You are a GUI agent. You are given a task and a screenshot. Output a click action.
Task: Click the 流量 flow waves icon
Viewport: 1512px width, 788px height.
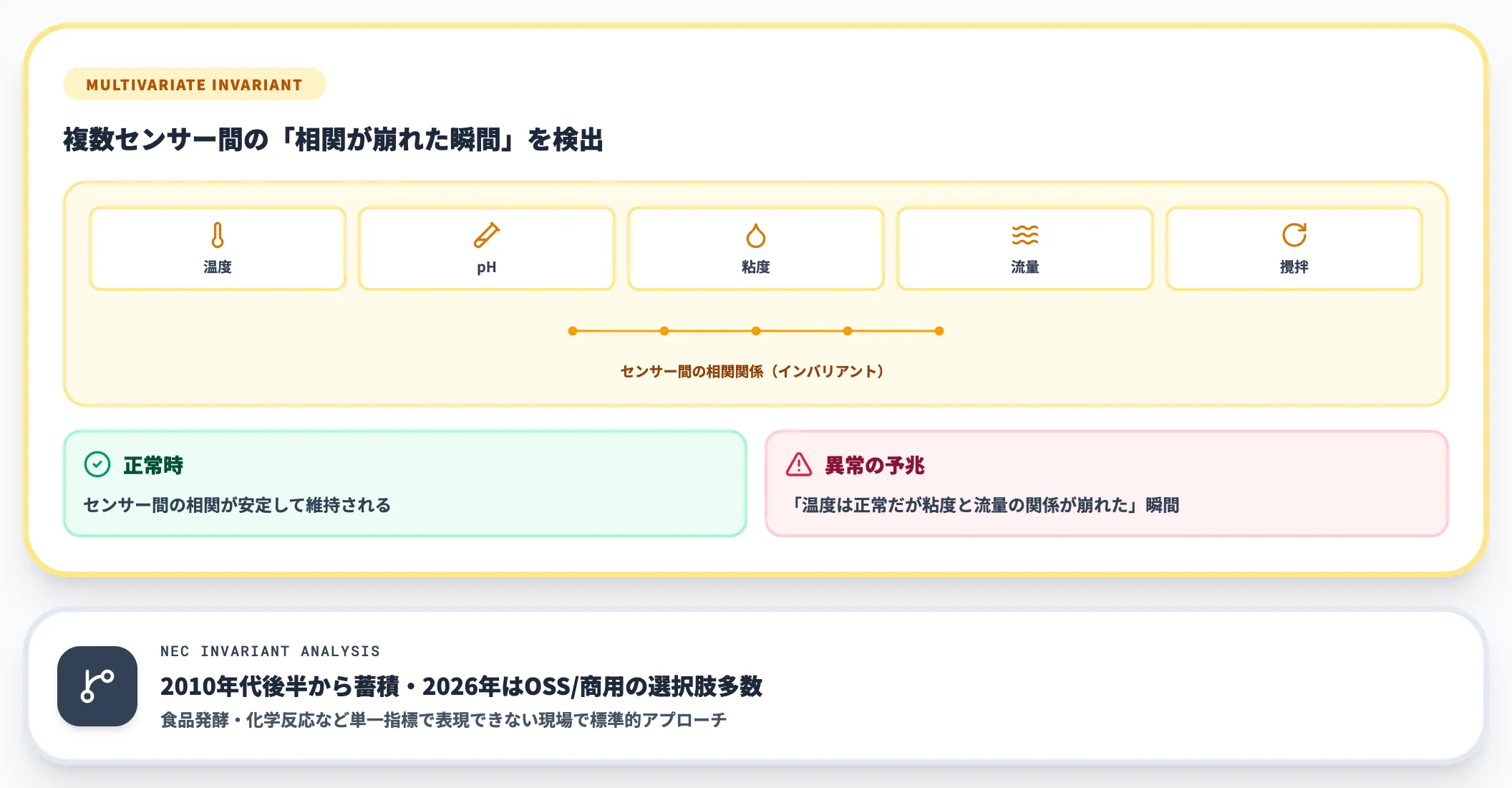click(x=1025, y=233)
